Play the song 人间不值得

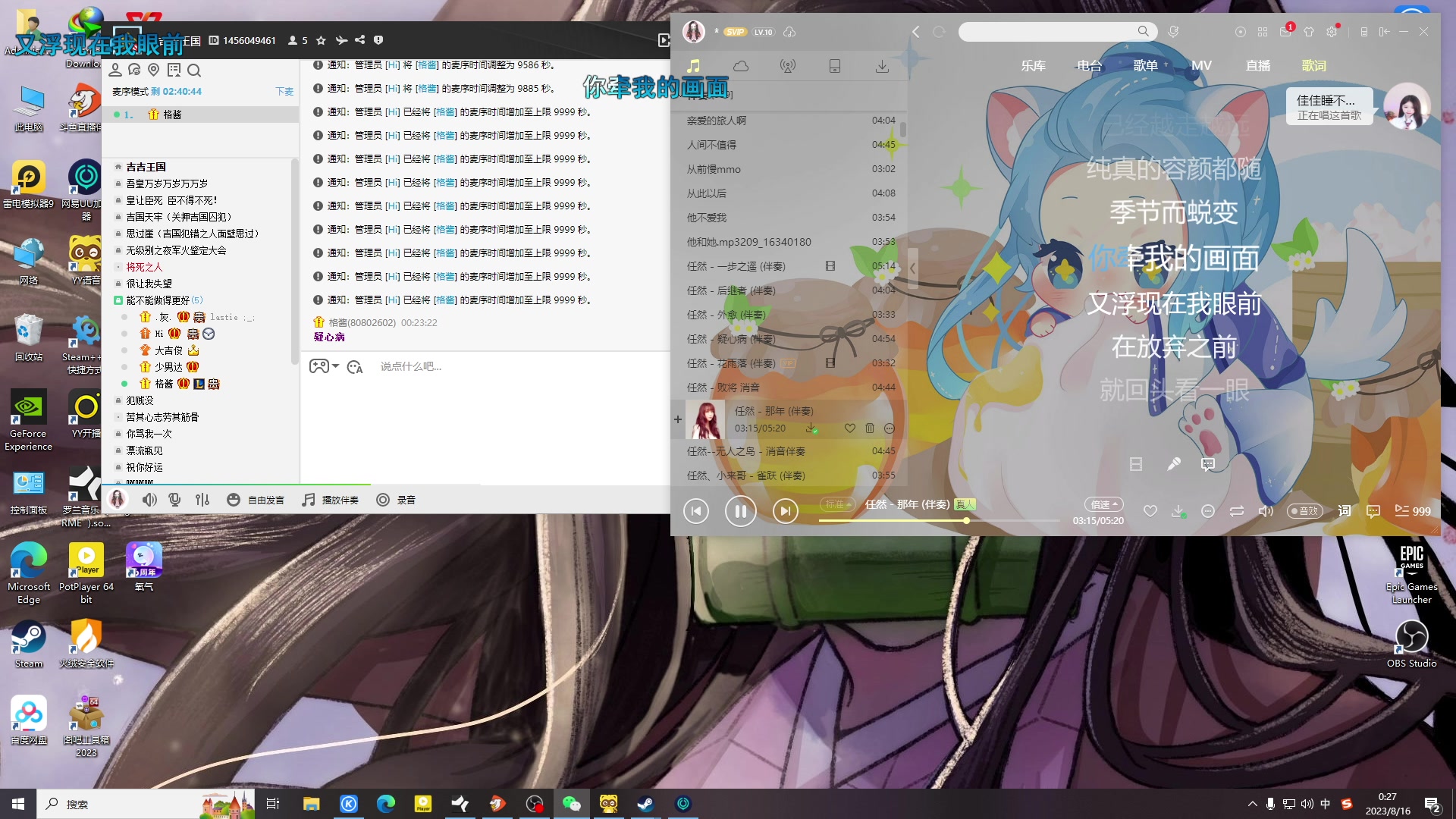tap(790, 145)
